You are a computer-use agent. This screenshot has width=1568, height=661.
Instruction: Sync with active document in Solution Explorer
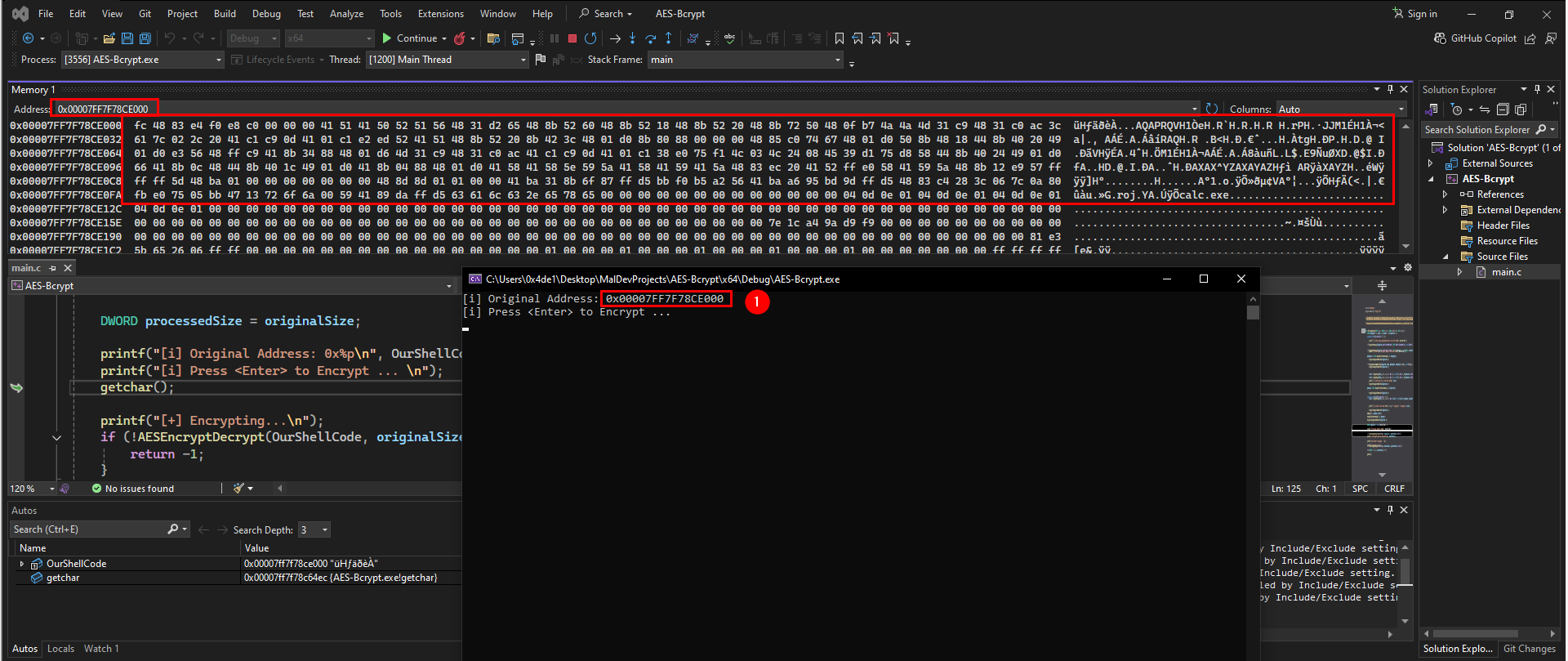(1485, 109)
